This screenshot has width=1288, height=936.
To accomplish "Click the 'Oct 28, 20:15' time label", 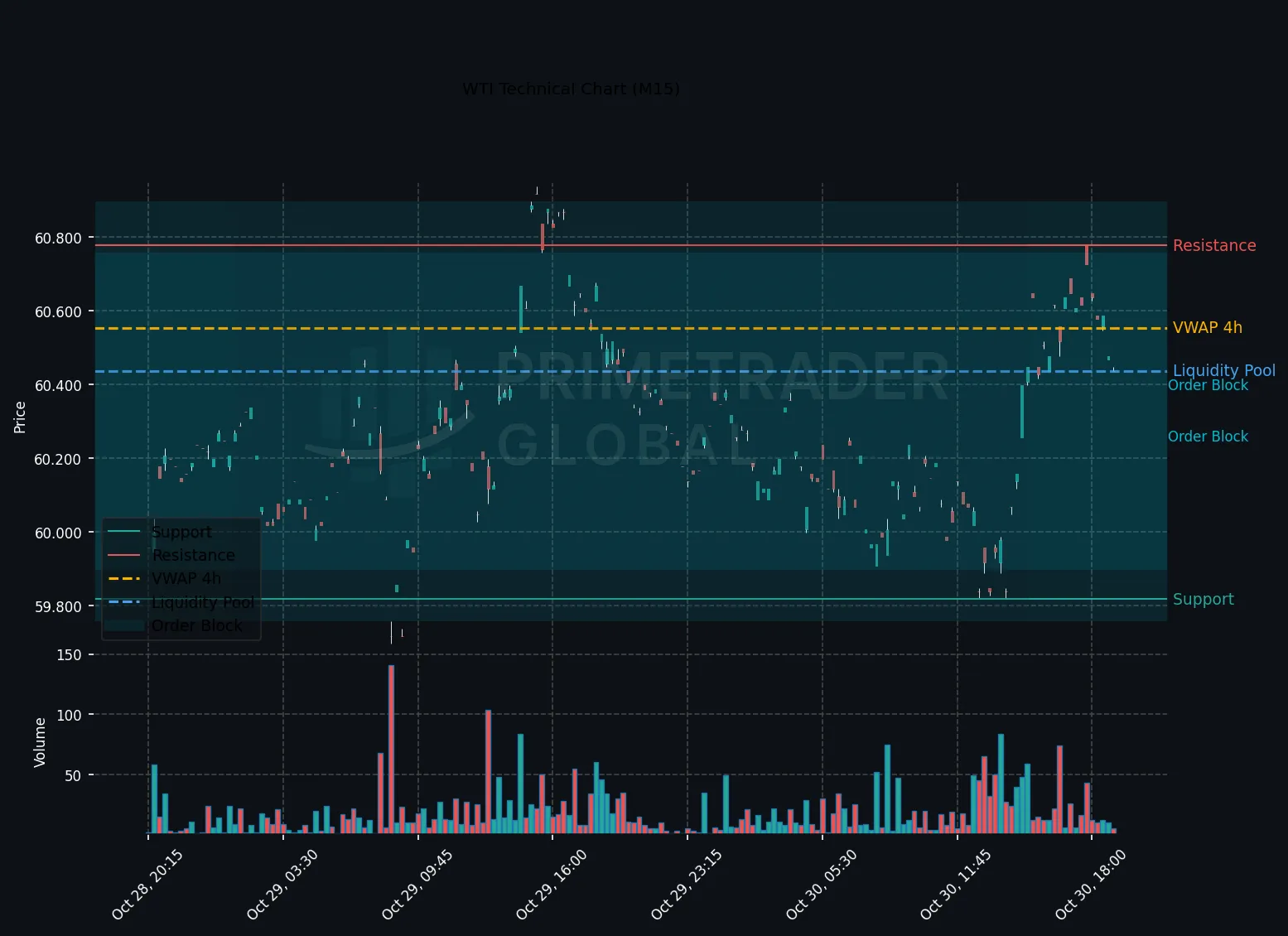I will (147, 885).
